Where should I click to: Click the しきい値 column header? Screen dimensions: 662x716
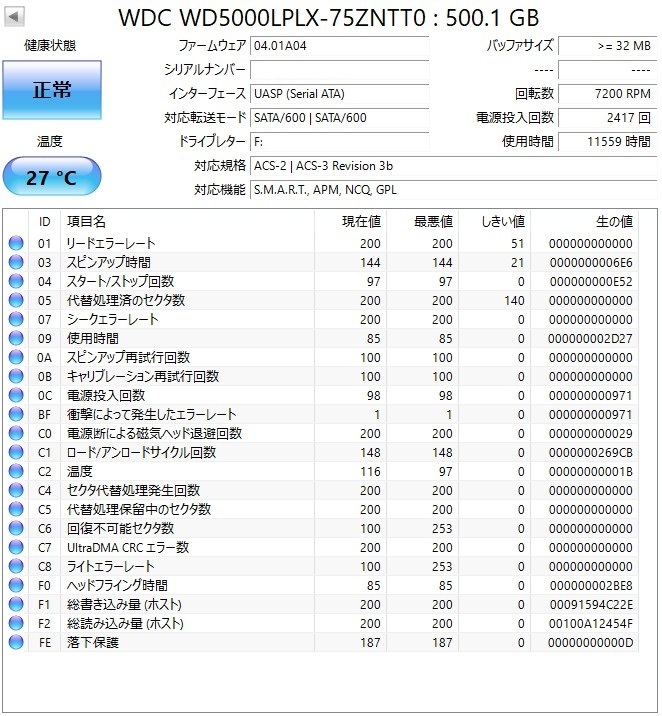click(495, 222)
